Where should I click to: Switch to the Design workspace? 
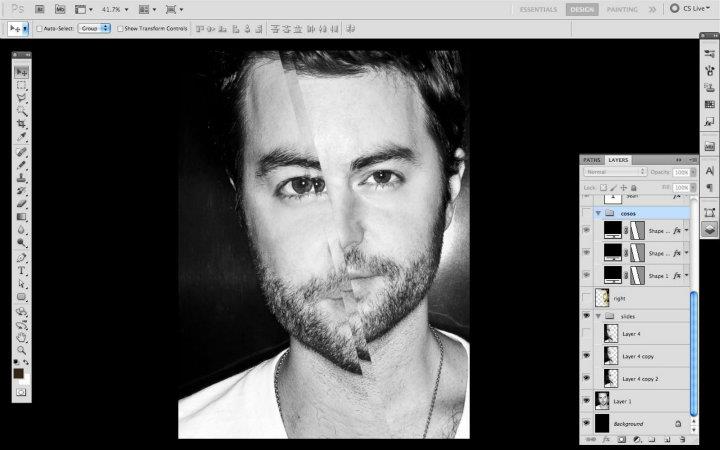(582, 9)
